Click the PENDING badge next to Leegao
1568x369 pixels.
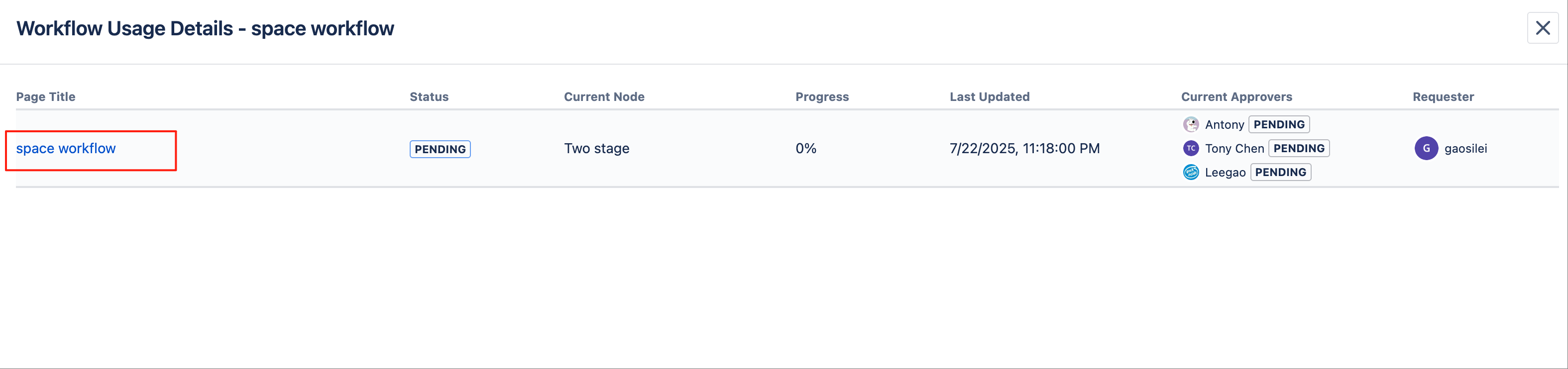[1280, 173]
